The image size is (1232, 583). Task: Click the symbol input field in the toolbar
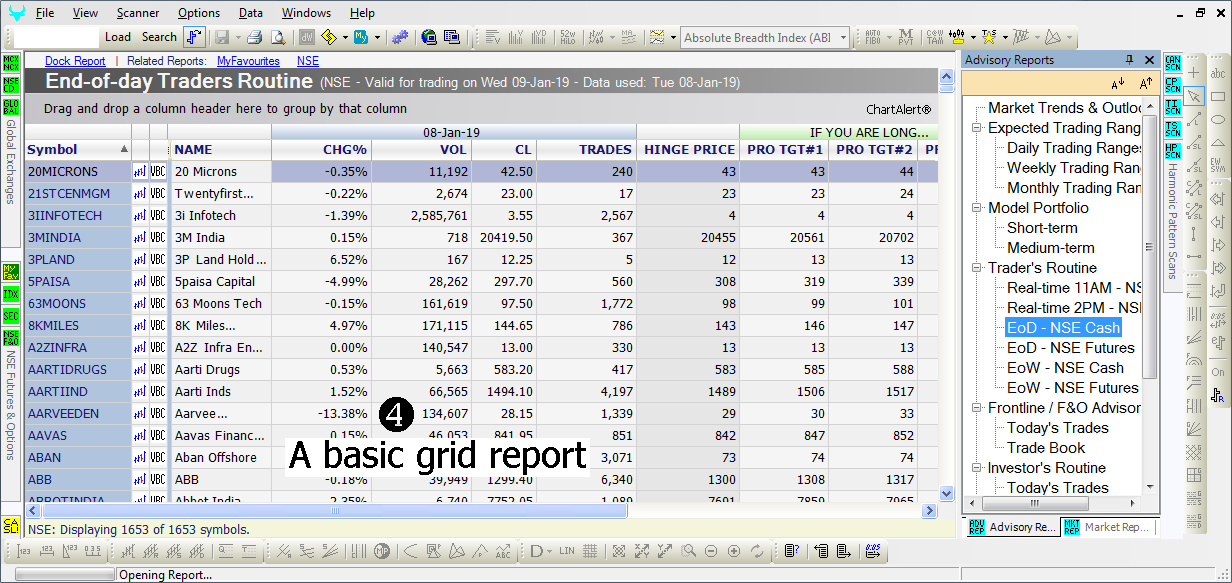coord(57,37)
